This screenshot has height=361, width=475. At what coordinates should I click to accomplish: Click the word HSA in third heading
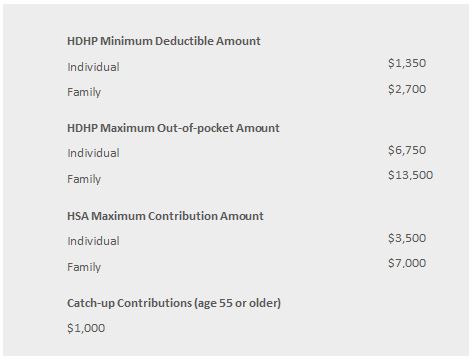tap(78, 216)
